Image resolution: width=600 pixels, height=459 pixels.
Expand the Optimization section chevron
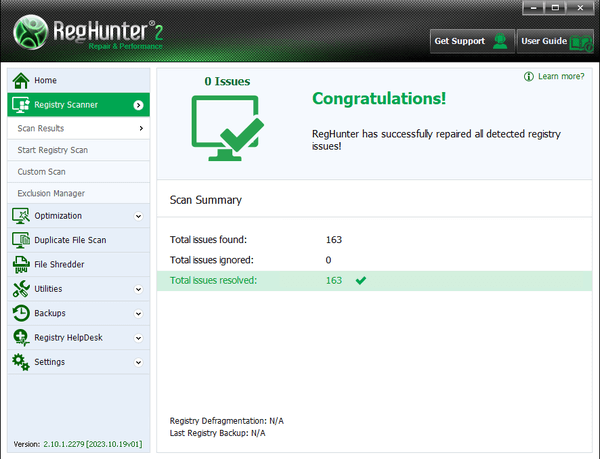[139, 216]
